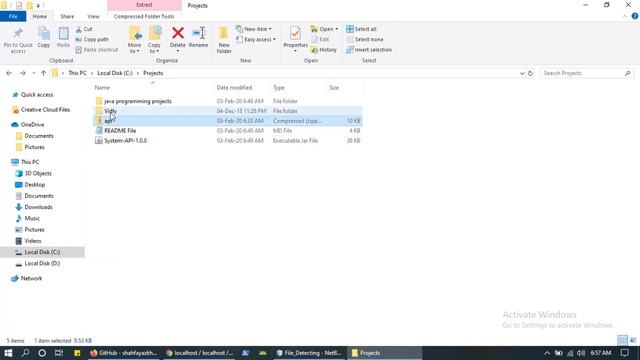
Task: Open Music in navigation pane
Action: click(x=32, y=218)
